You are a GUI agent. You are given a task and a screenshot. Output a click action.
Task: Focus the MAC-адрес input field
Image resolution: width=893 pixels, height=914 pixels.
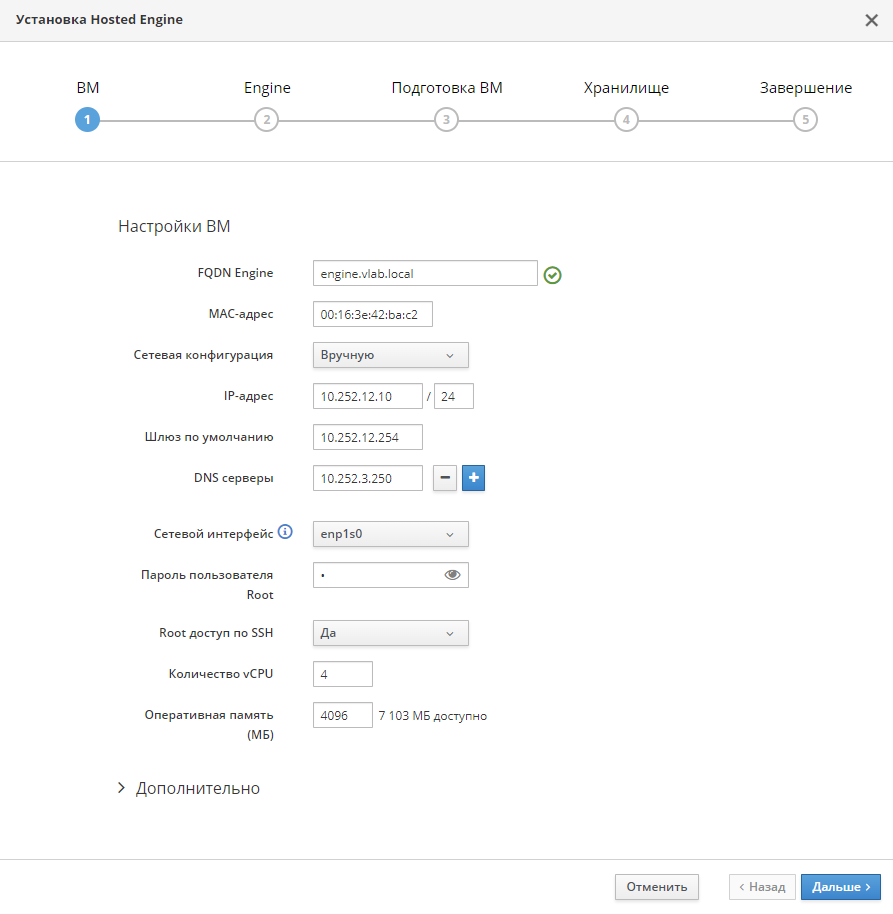(x=372, y=314)
